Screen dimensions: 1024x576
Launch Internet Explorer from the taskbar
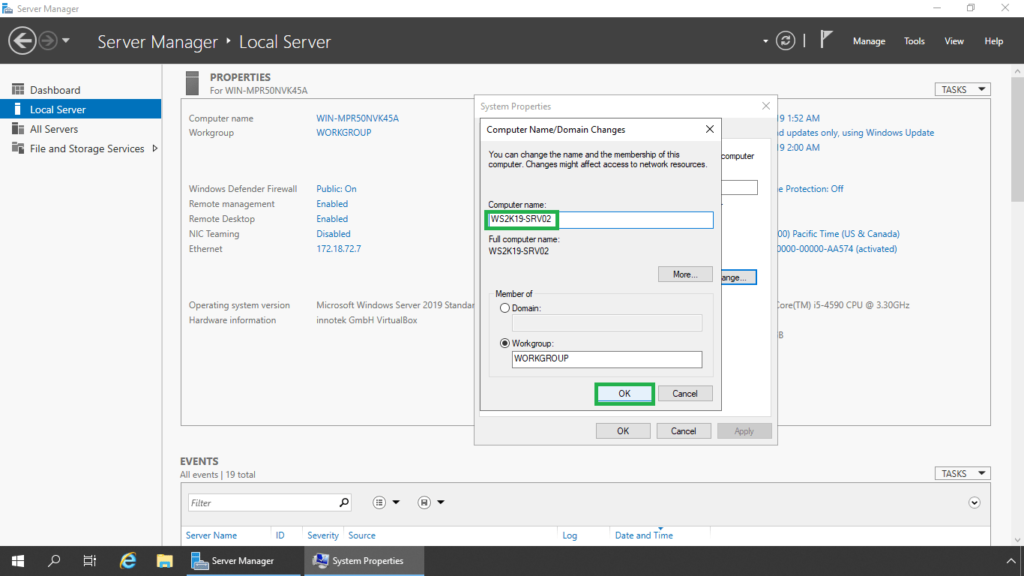point(127,561)
